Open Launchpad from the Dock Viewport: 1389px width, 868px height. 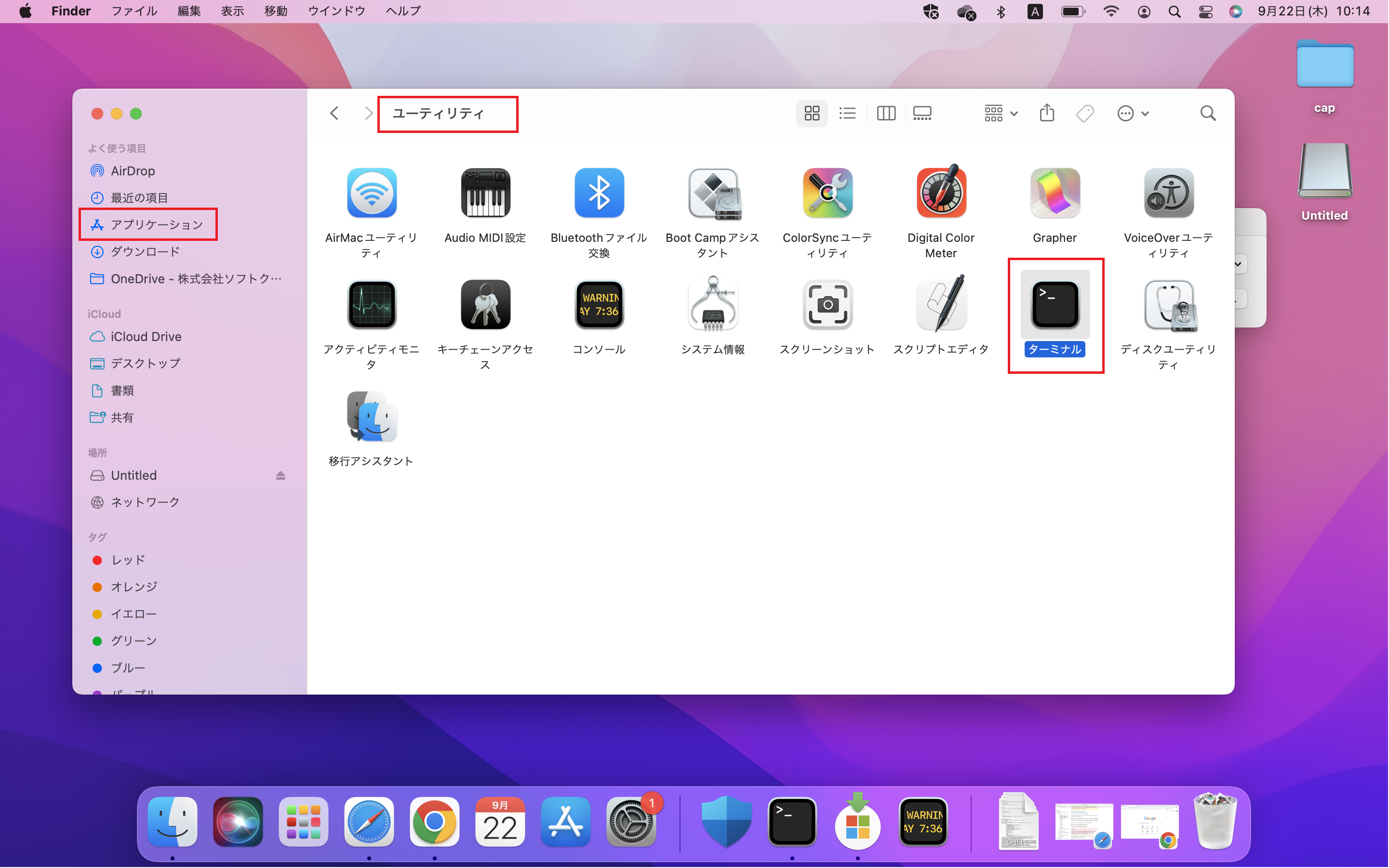[x=303, y=822]
